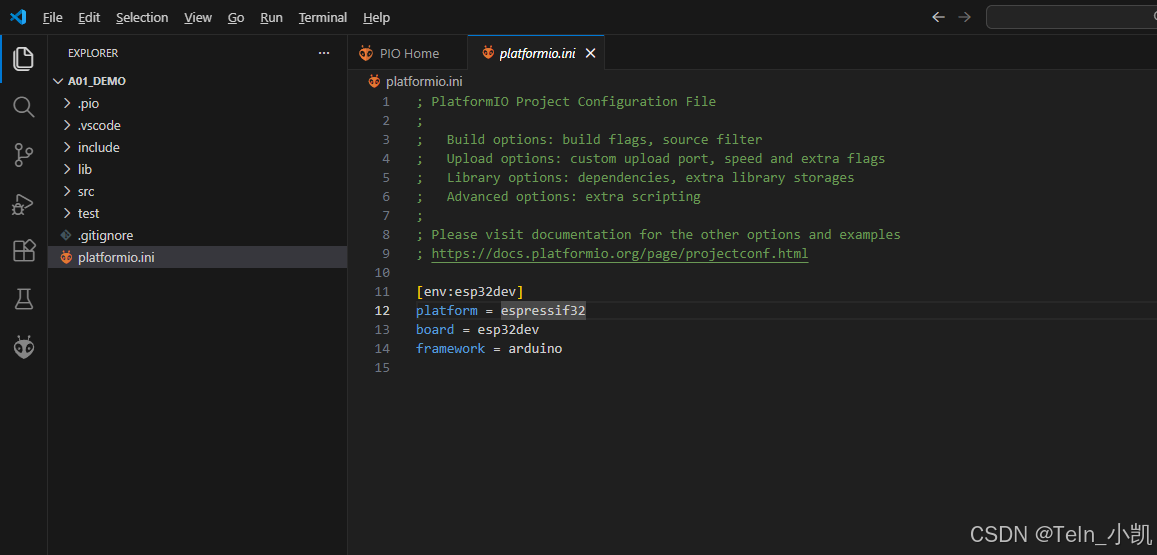
Task: Open the Terminal menu
Action: (x=322, y=18)
